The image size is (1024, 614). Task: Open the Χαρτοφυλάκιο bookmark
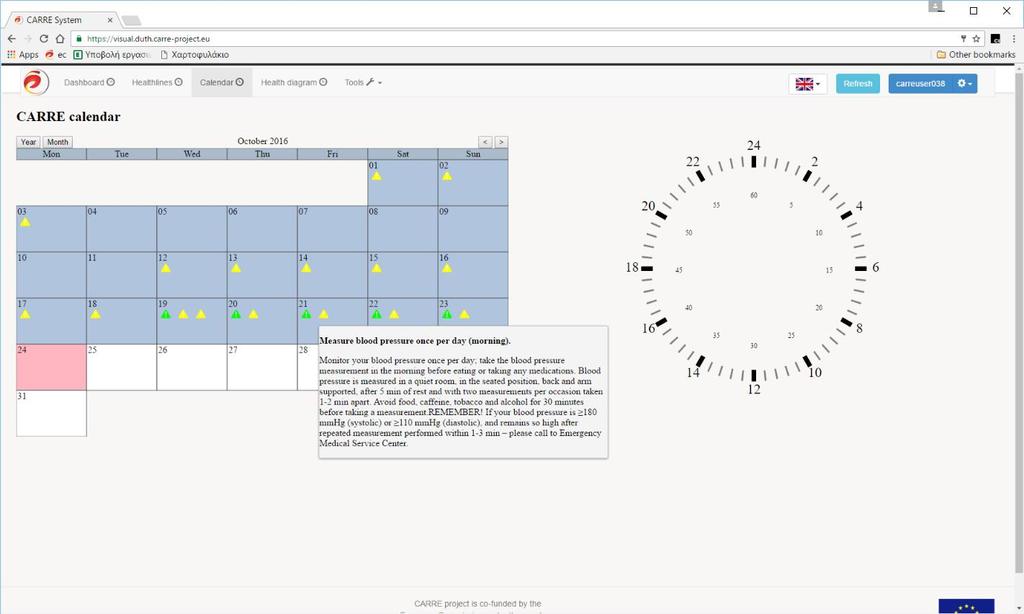tap(195, 55)
